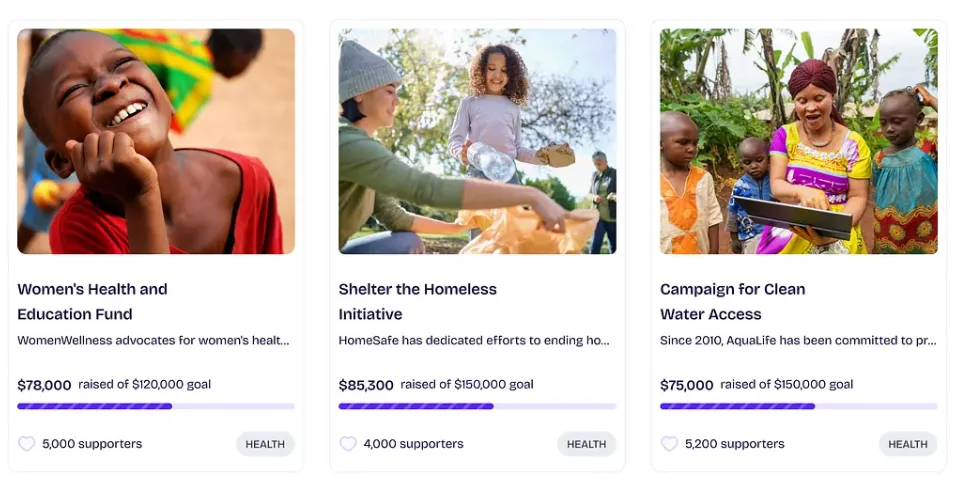The image size is (961, 491).
Task: Read the truncated WomenWellness description text
Action: (153, 340)
